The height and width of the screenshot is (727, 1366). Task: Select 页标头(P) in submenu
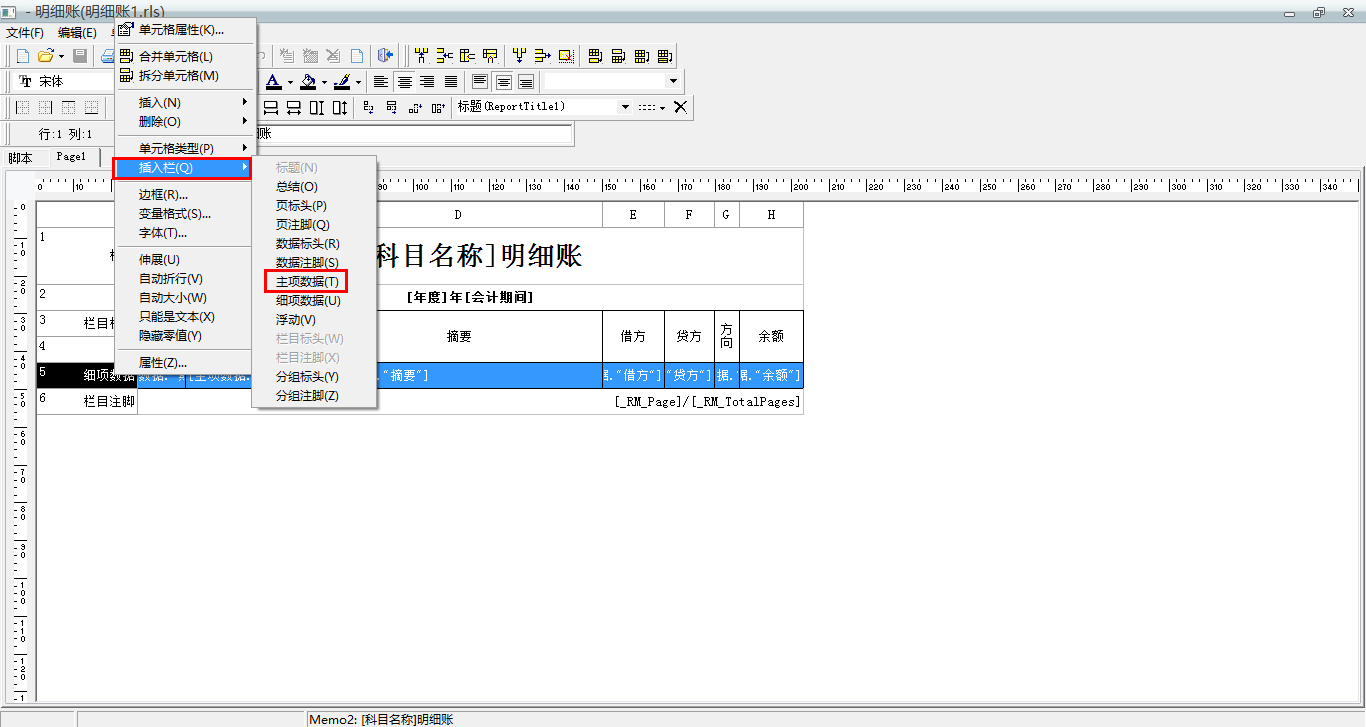coord(313,206)
